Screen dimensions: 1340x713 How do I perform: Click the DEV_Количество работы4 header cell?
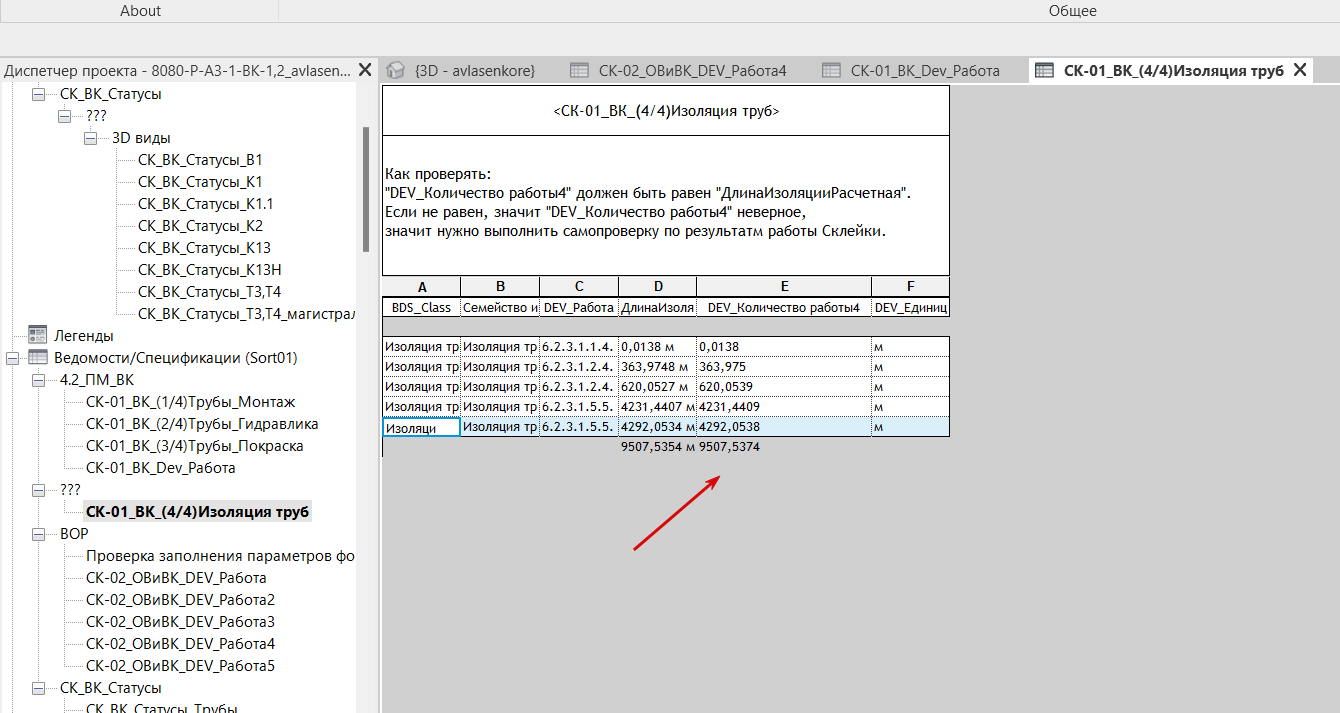(x=784, y=308)
